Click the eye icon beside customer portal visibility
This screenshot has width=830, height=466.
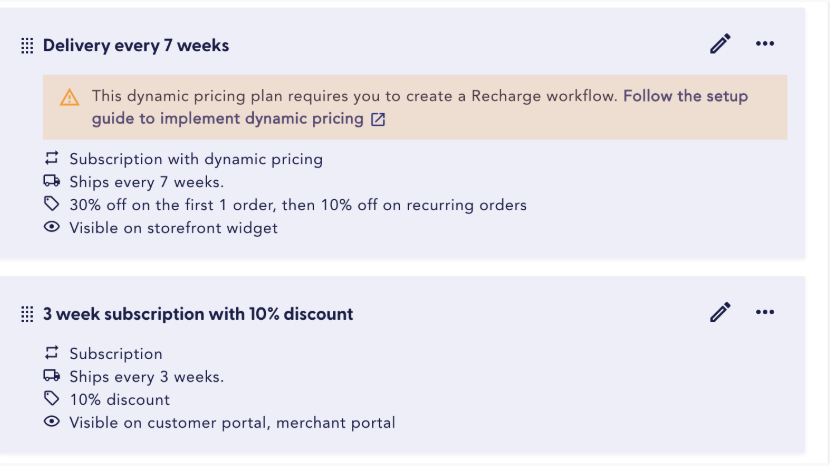(x=51, y=422)
